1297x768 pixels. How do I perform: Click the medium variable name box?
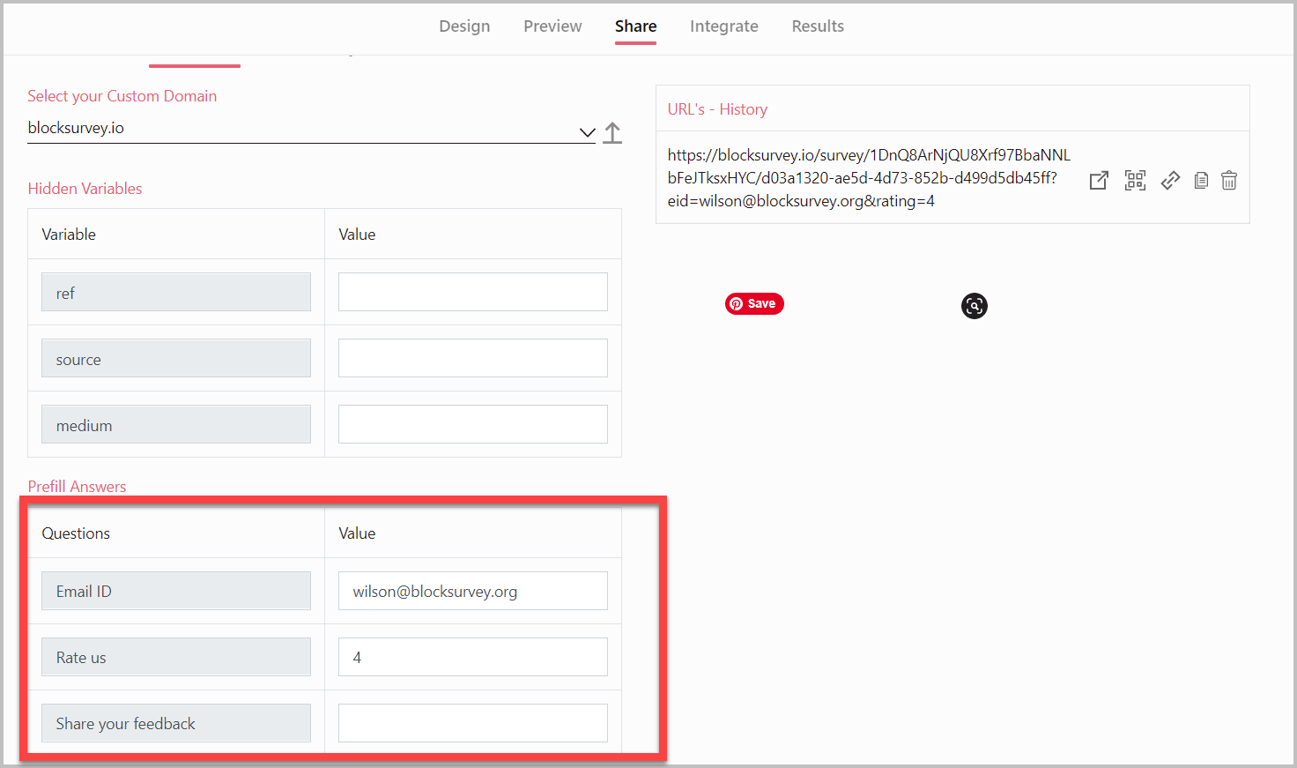176,424
